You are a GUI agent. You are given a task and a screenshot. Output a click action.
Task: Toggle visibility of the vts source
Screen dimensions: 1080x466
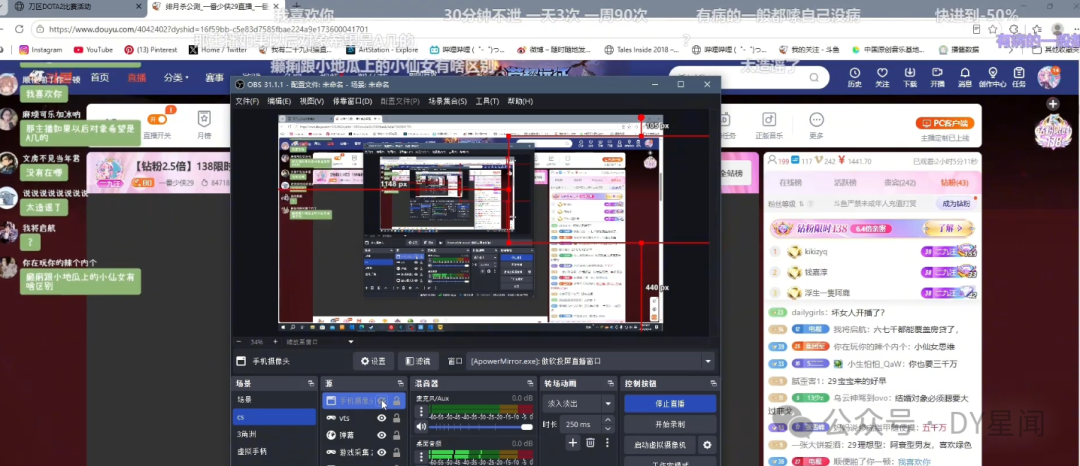tap(381, 418)
